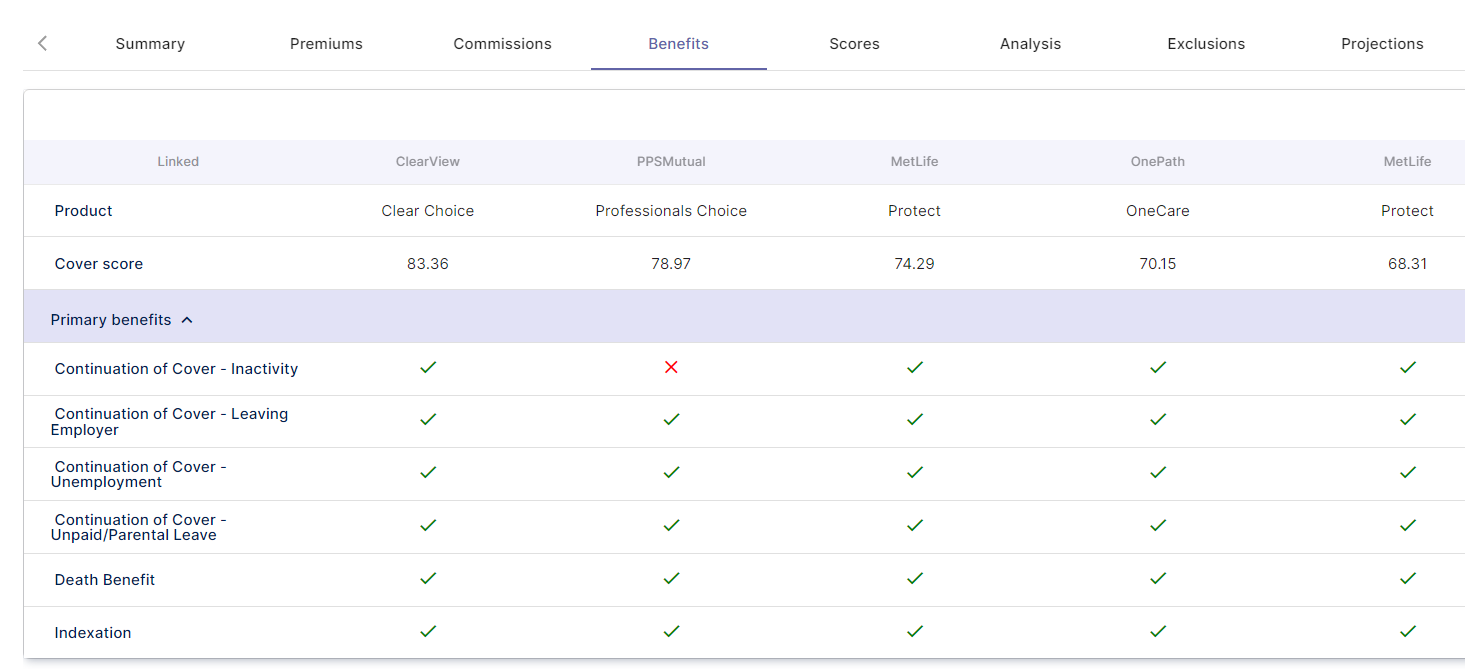Click the cover score 78.97
The width and height of the screenshot is (1465, 669).
coord(671,264)
